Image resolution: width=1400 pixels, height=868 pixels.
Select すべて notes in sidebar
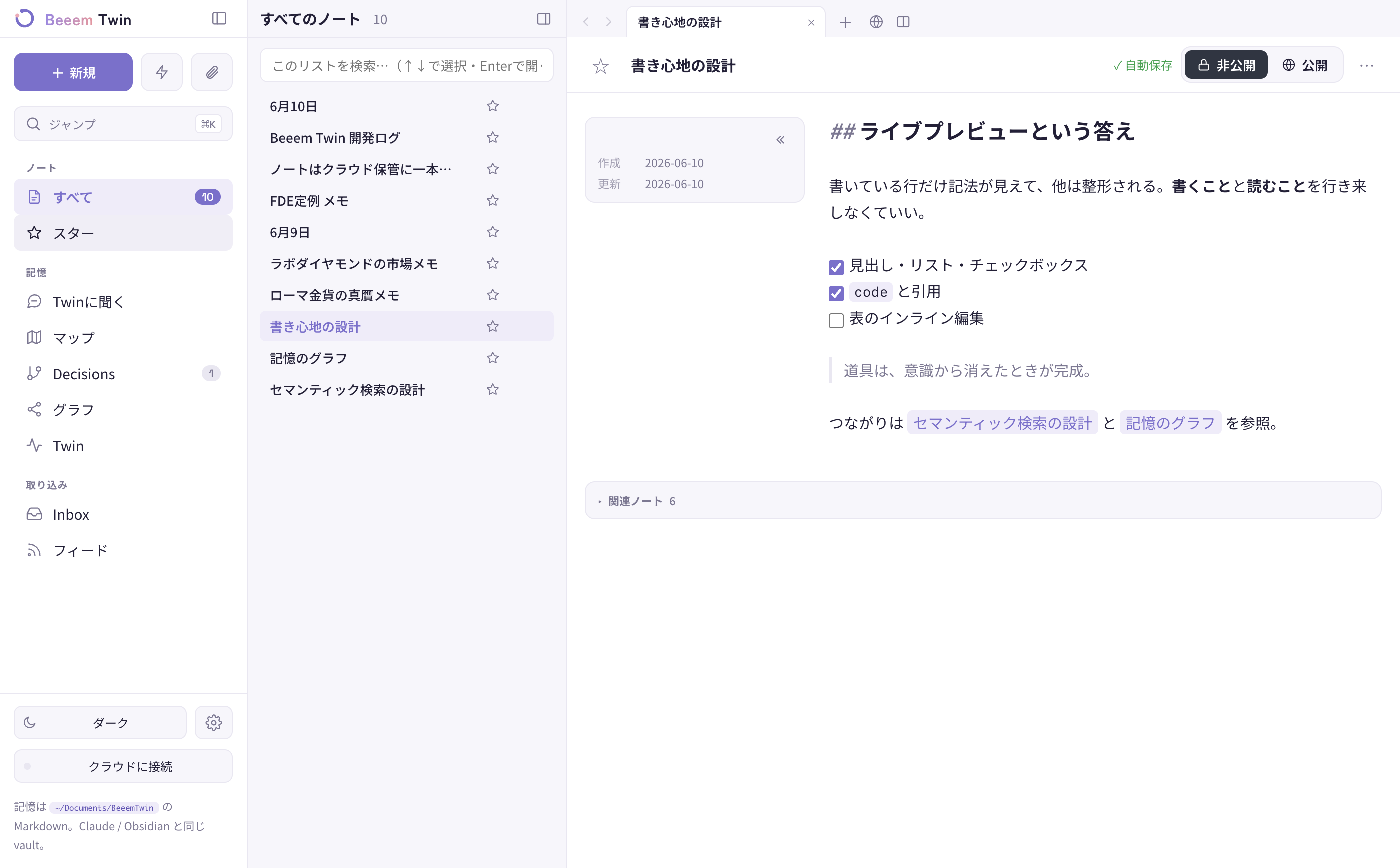coord(123,197)
